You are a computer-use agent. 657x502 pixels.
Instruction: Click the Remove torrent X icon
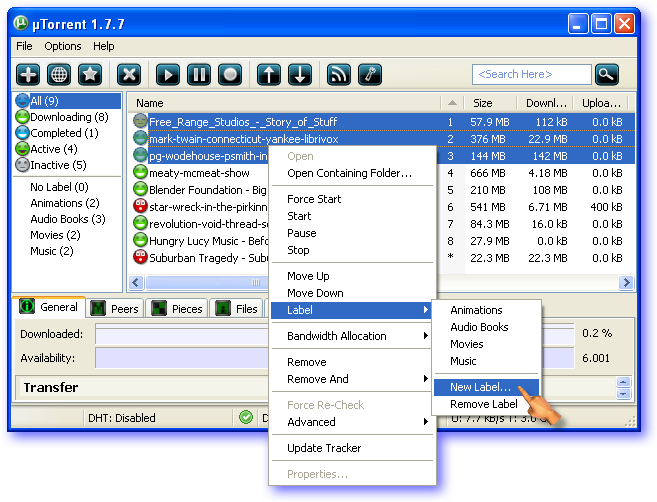coord(128,74)
